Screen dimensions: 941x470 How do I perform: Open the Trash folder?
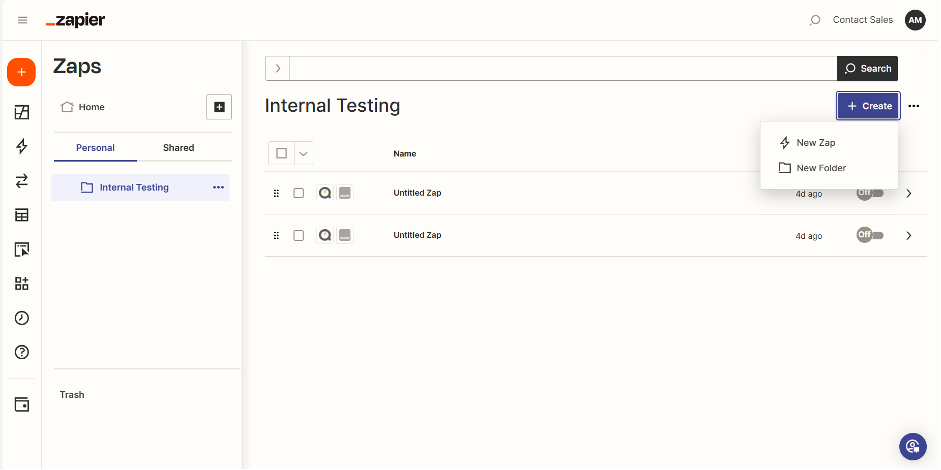(72, 395)
